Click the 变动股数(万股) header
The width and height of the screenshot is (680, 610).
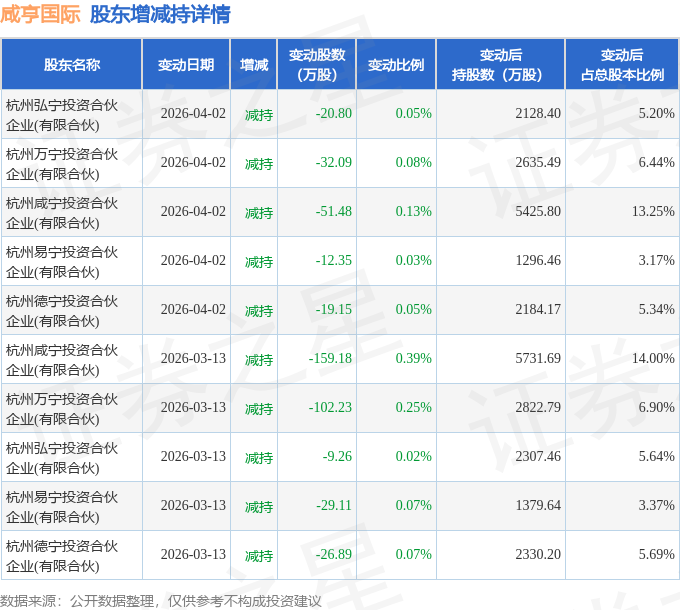pos(317,65)
